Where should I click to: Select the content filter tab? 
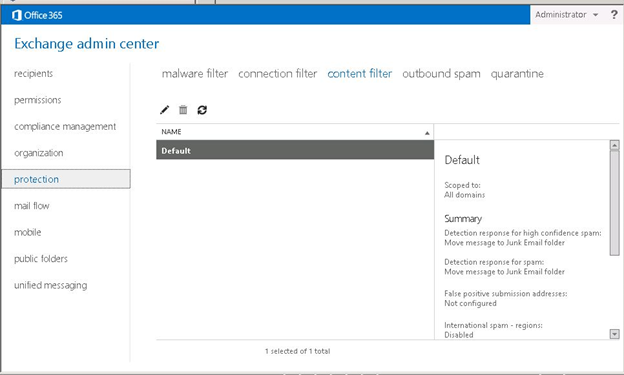359,74
